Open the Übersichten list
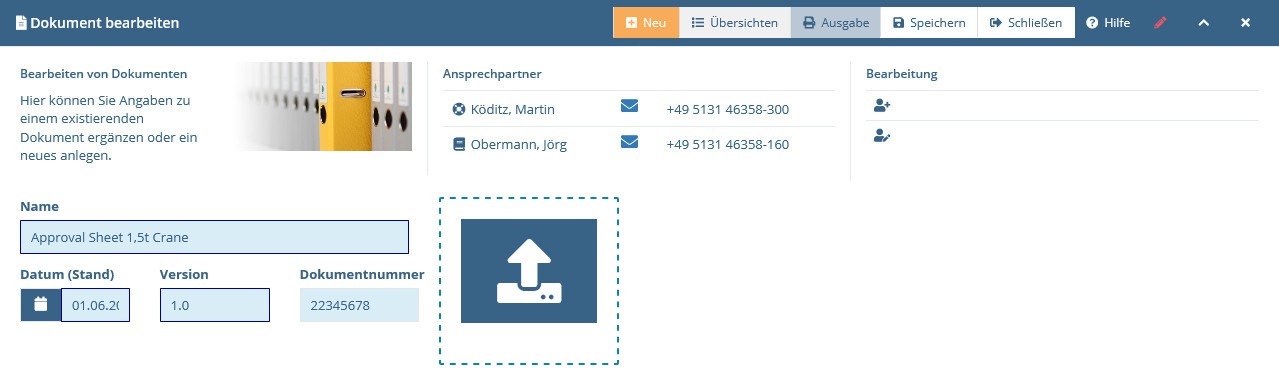Viewport: 1279px width, 368px height. coord(734,22)
